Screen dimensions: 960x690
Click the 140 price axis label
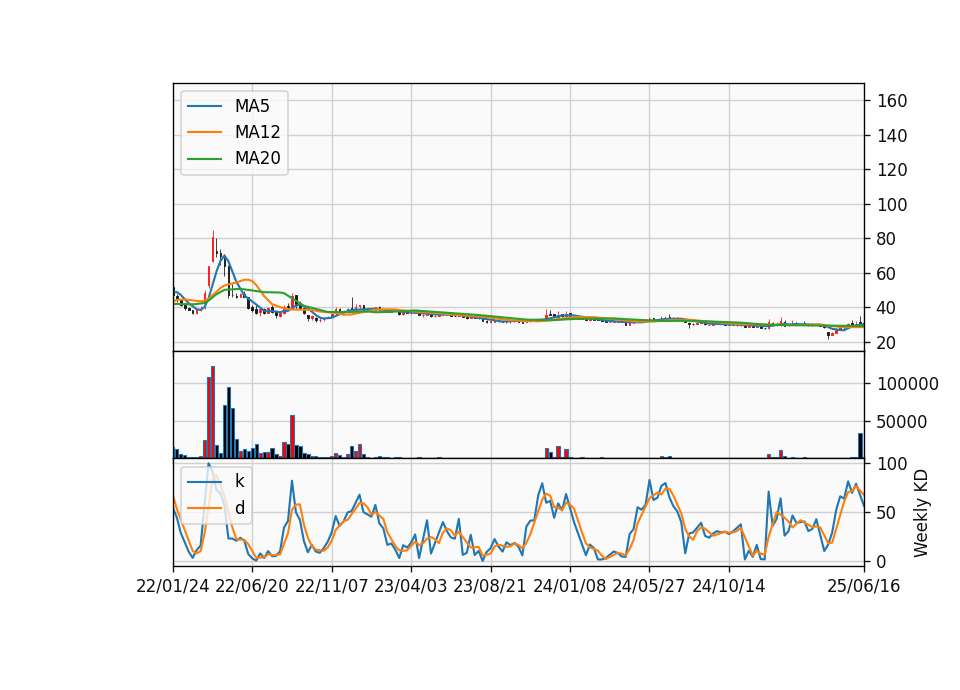click(x=892, y=136)
